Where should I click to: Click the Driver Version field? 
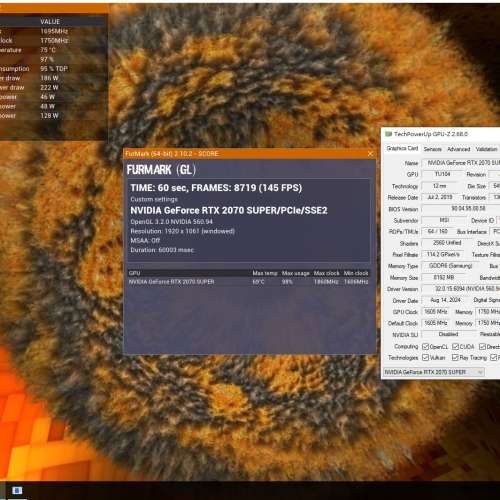pos(461,289)
